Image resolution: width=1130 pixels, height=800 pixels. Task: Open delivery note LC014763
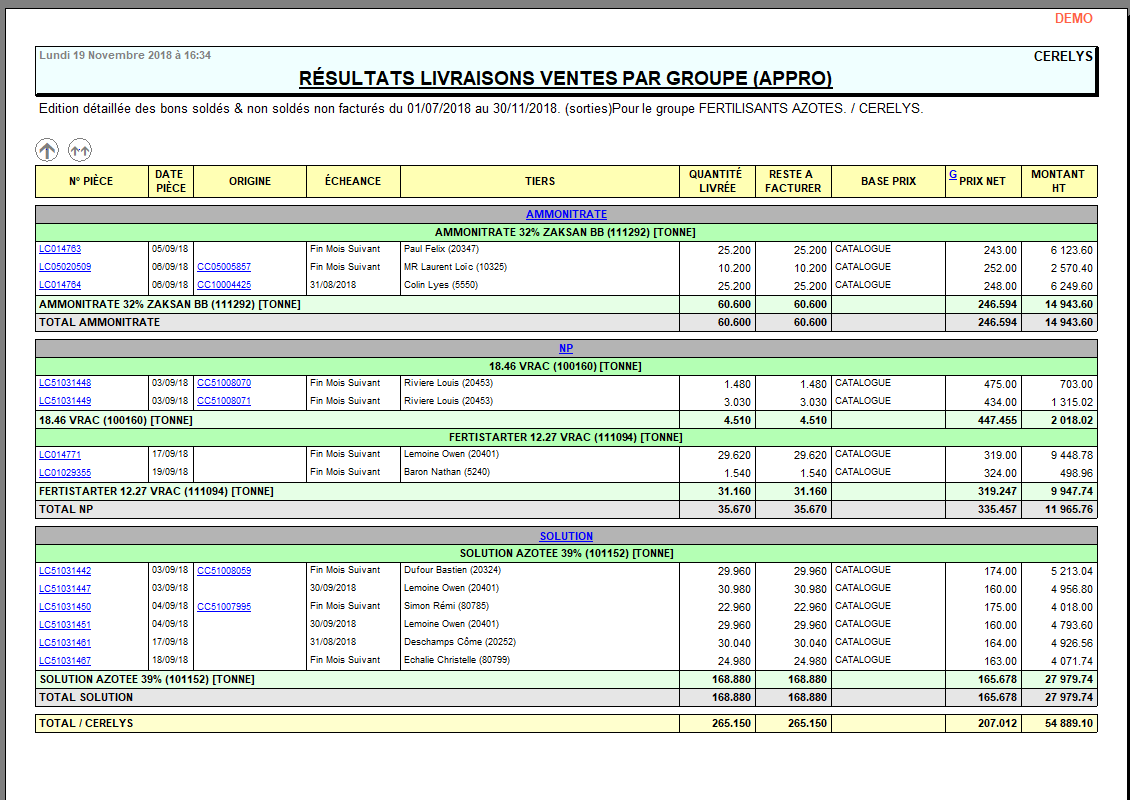point(60,249)
